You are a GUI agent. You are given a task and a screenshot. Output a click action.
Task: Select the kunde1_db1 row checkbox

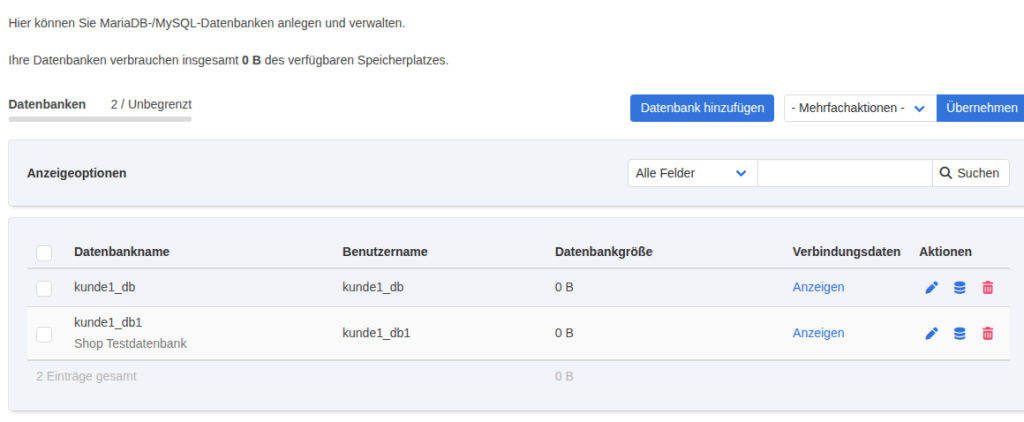pos(44,334)
